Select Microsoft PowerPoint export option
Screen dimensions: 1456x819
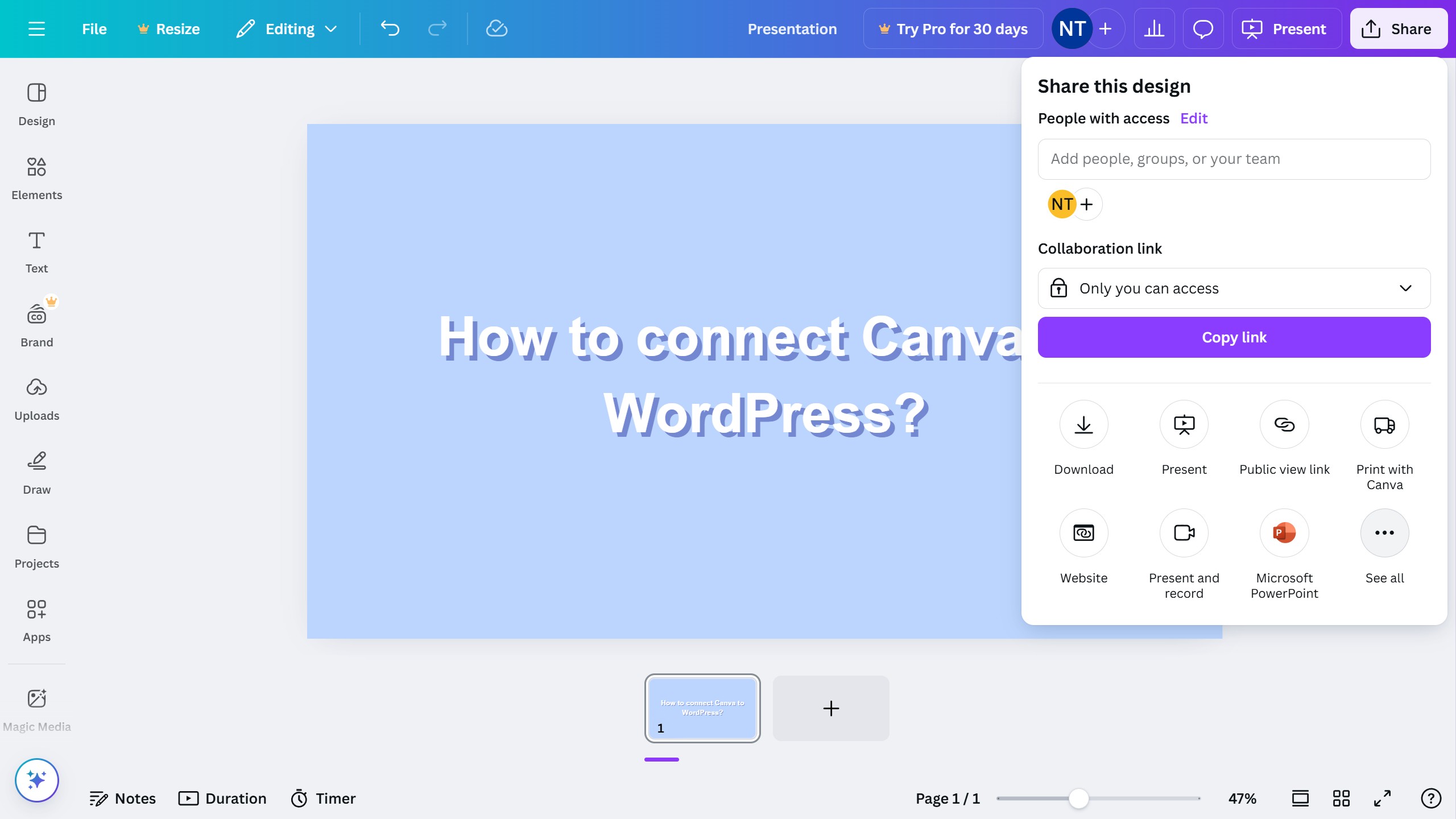click(1284, 533)
